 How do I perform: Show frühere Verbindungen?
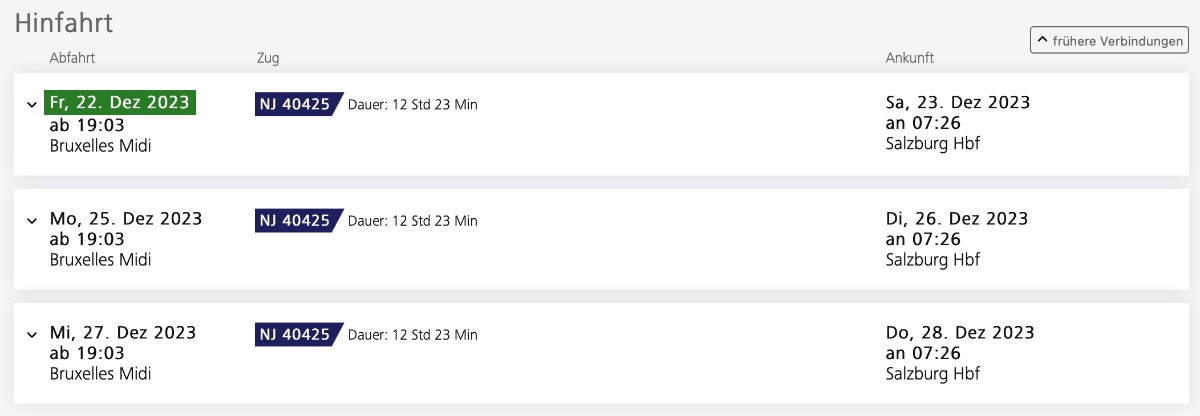pos(1109,40)
